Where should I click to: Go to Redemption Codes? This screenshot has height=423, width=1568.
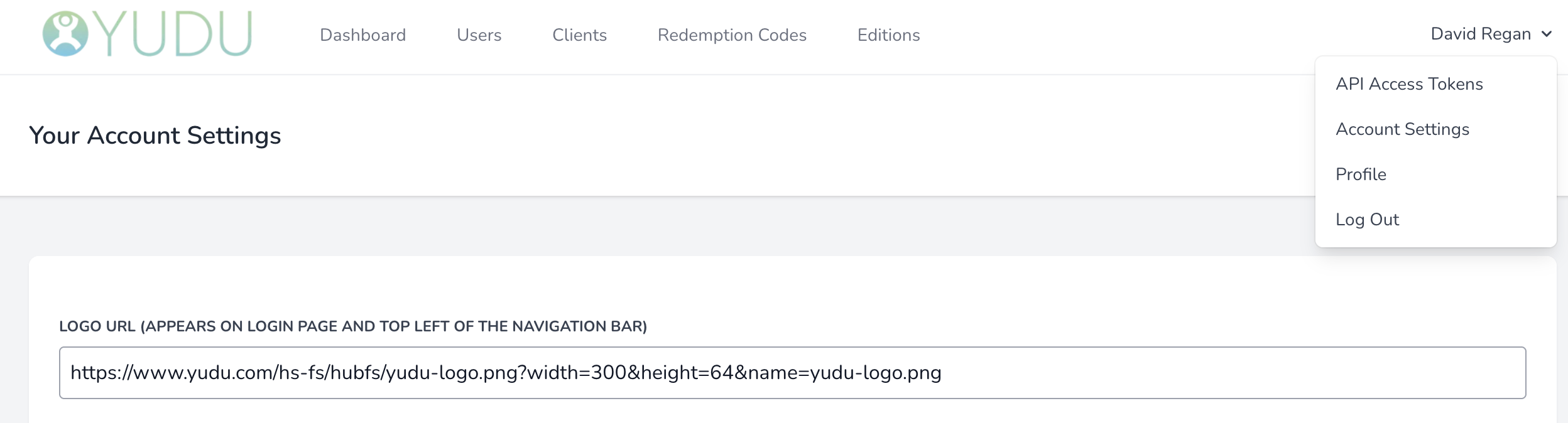click(x=732, y=35)
